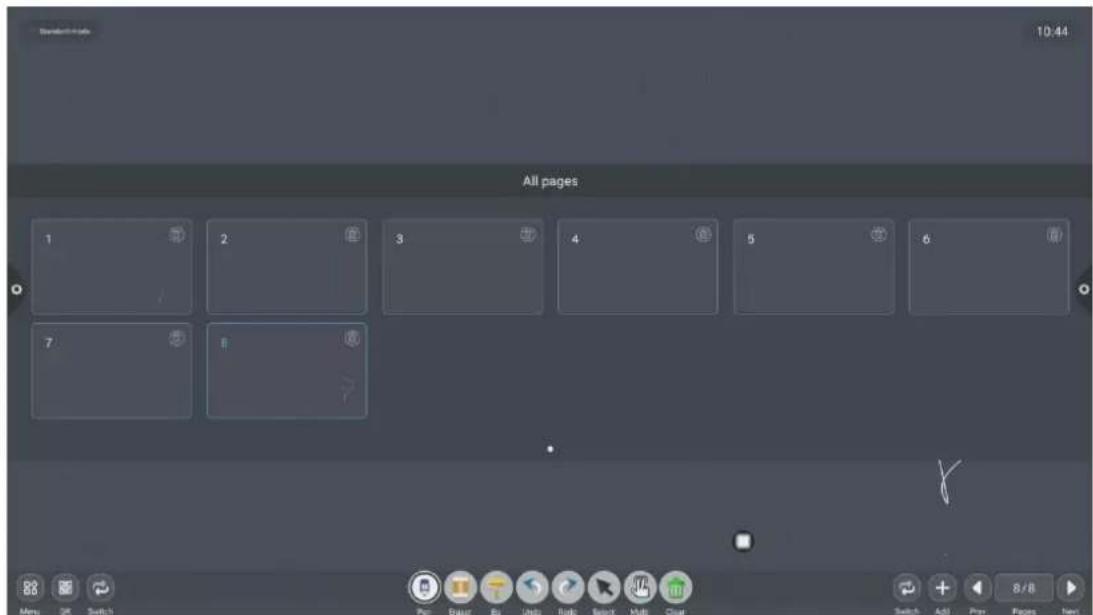This screenshot has width=1093, height=615.
Task: Select the Eraser tool
Action: 460,587
